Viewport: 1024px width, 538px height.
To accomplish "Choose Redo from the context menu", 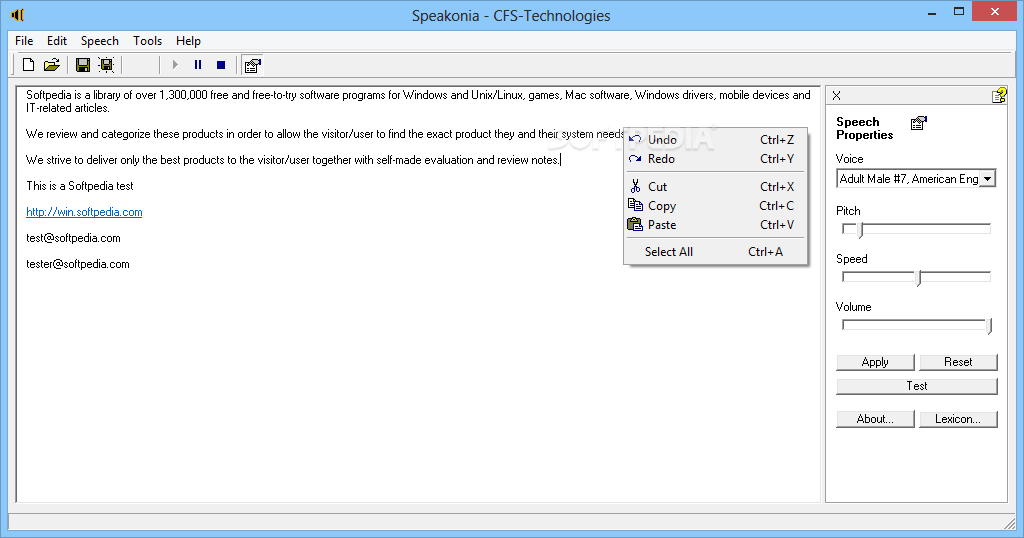I will pos(716,159).
